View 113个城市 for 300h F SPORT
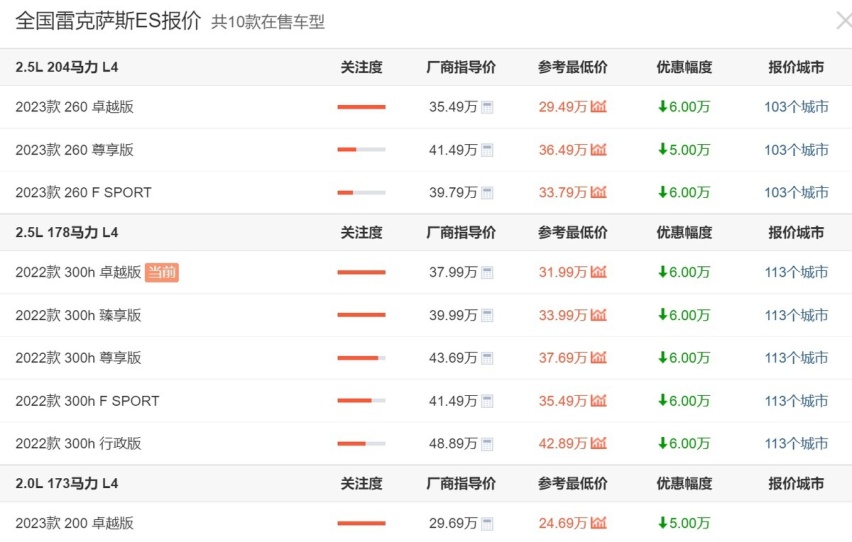The width and height of the screenshot is (852, 542). 796,401
